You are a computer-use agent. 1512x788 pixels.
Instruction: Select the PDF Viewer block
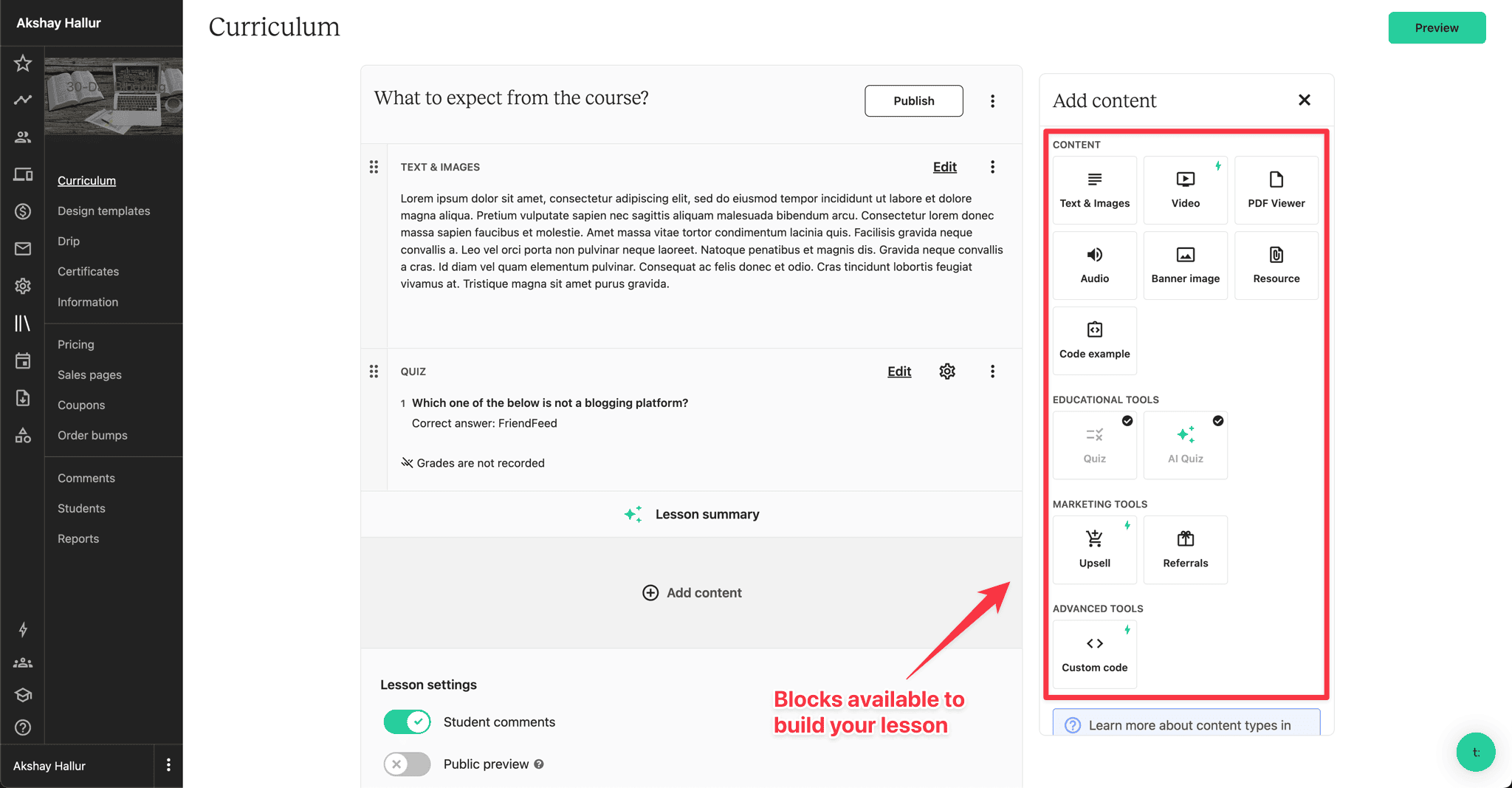tap(1276, 190)
